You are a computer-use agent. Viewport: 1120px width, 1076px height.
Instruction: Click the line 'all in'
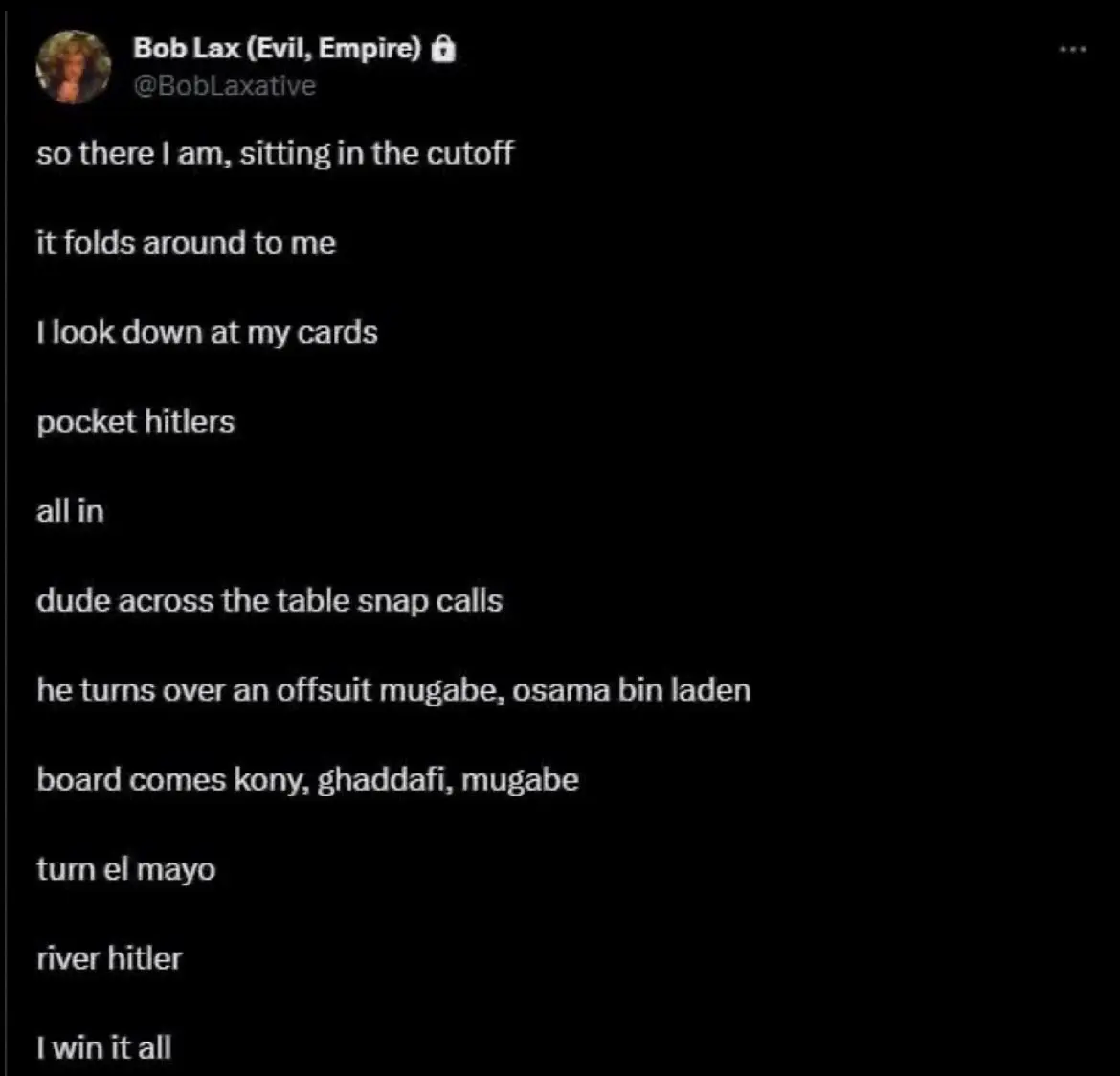tap(70, 511)
